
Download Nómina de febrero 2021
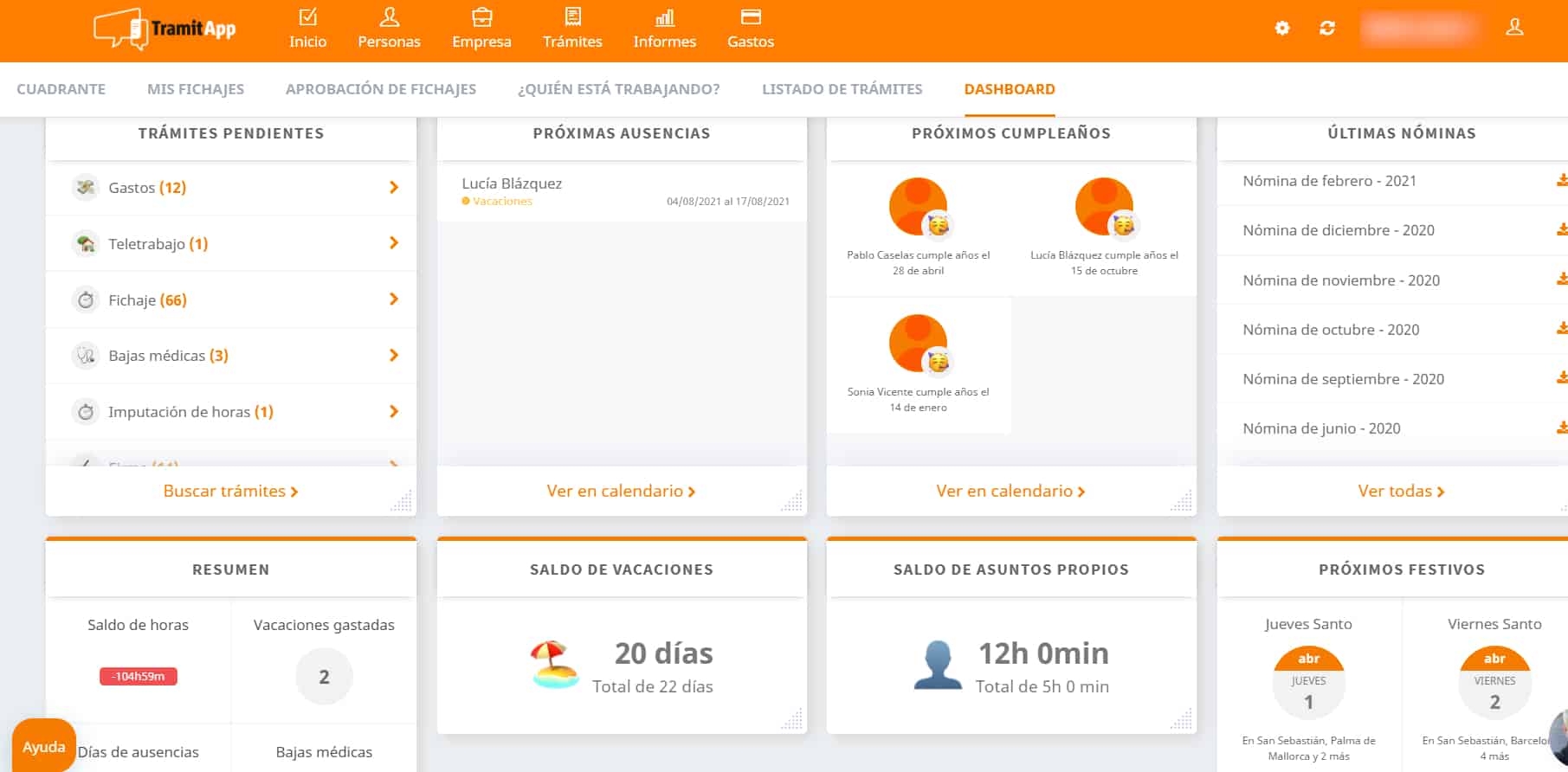1561,181
